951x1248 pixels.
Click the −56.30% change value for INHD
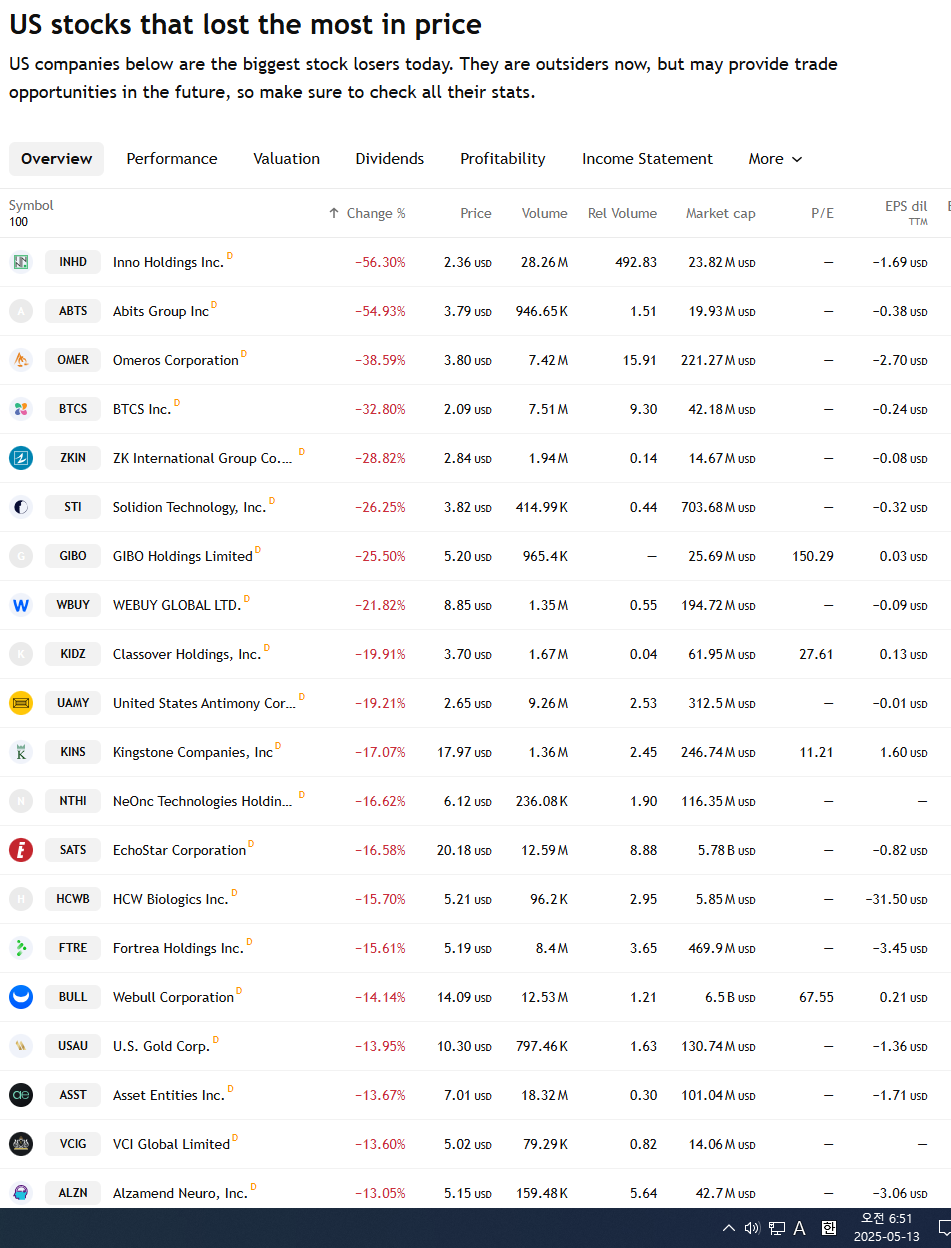380,262
